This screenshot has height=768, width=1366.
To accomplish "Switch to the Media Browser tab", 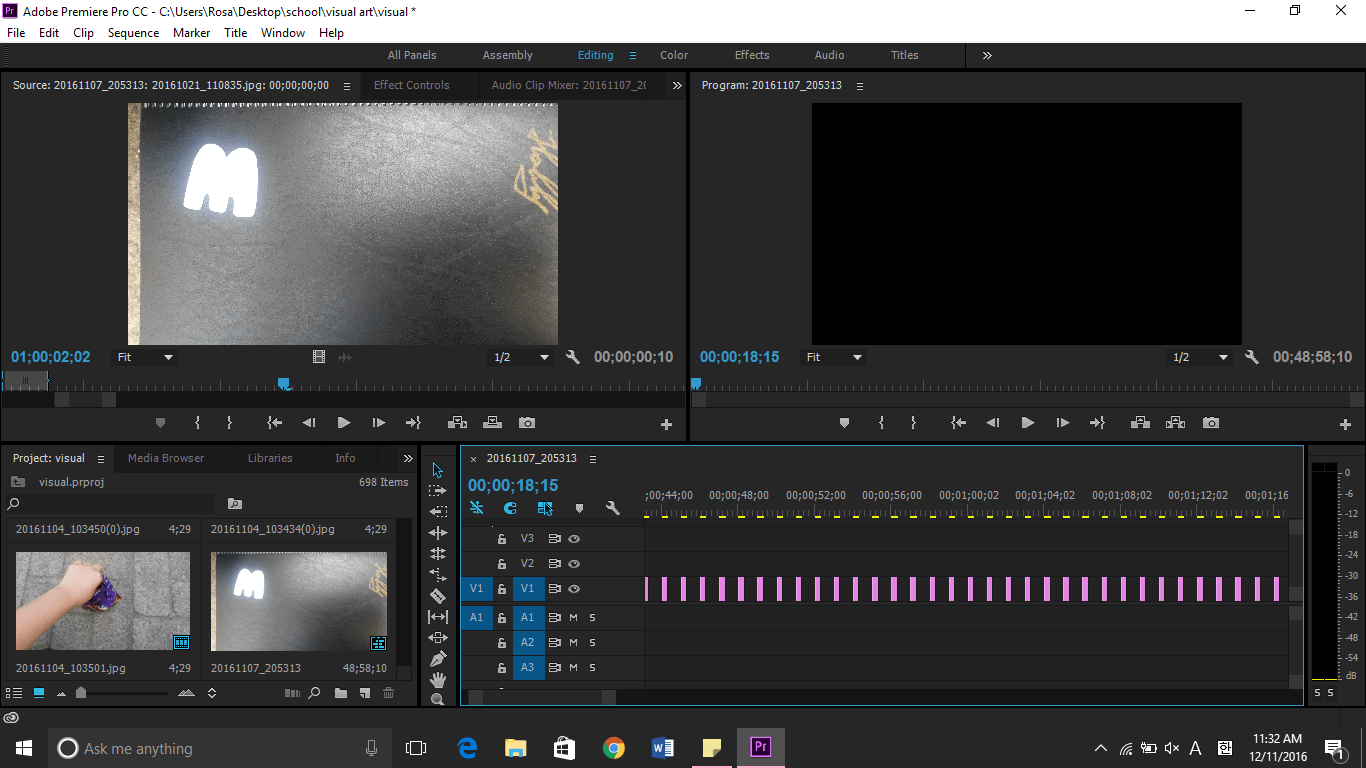I will point(166,458).
